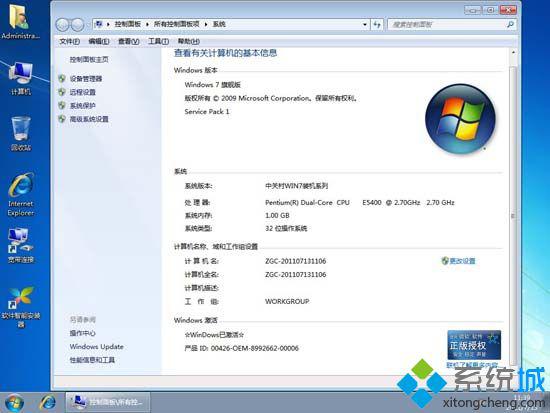Open the 文件(F) menu
The height and width of the screenshot is (413, 550).
pos(69,41)
